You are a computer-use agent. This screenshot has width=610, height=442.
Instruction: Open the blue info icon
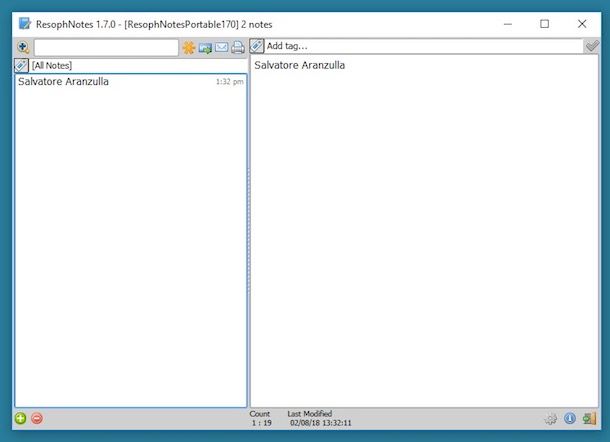pos(570,418)
